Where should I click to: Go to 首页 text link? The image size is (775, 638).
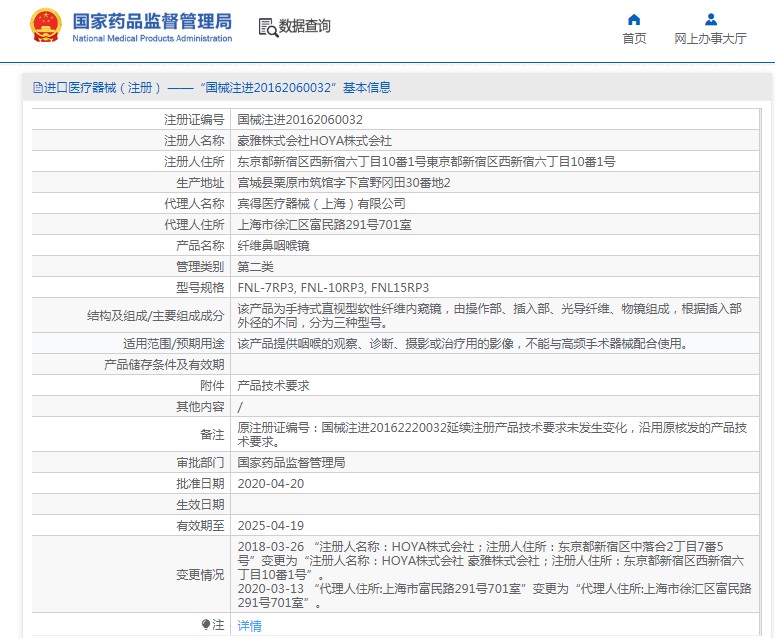634,39
